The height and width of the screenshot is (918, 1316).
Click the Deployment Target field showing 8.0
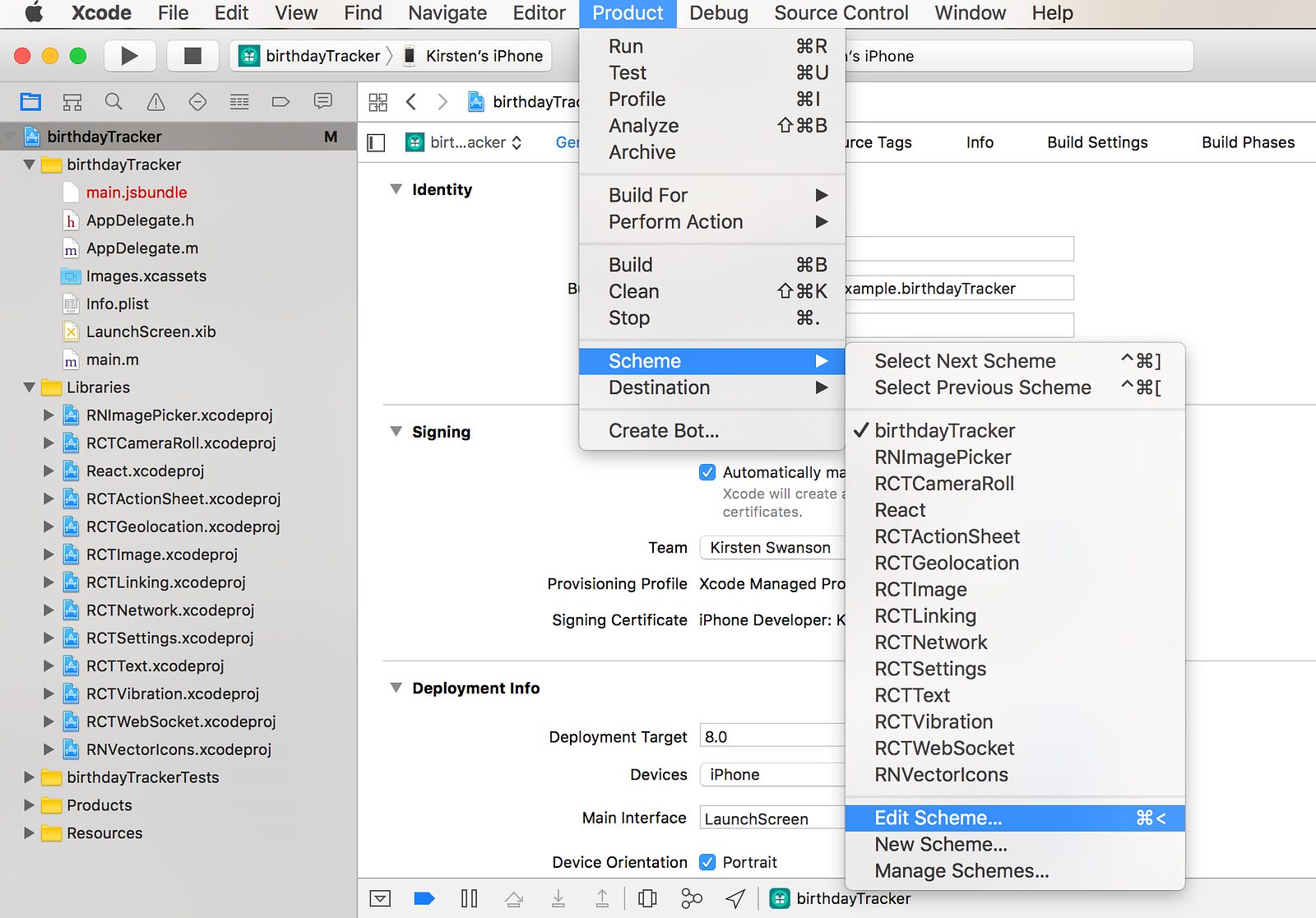[772, 736]
